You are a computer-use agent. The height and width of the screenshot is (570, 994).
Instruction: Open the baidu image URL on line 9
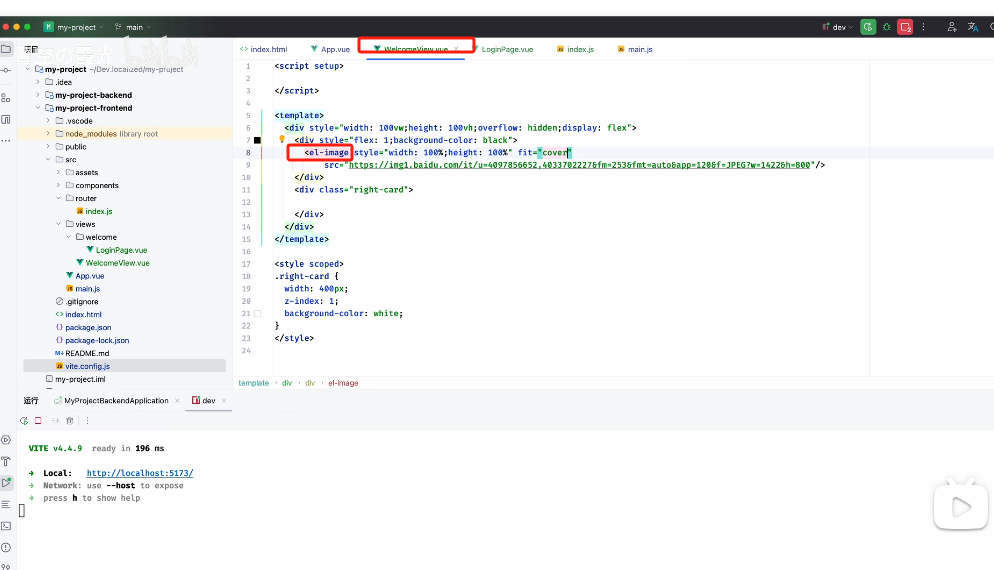(579, 165)
